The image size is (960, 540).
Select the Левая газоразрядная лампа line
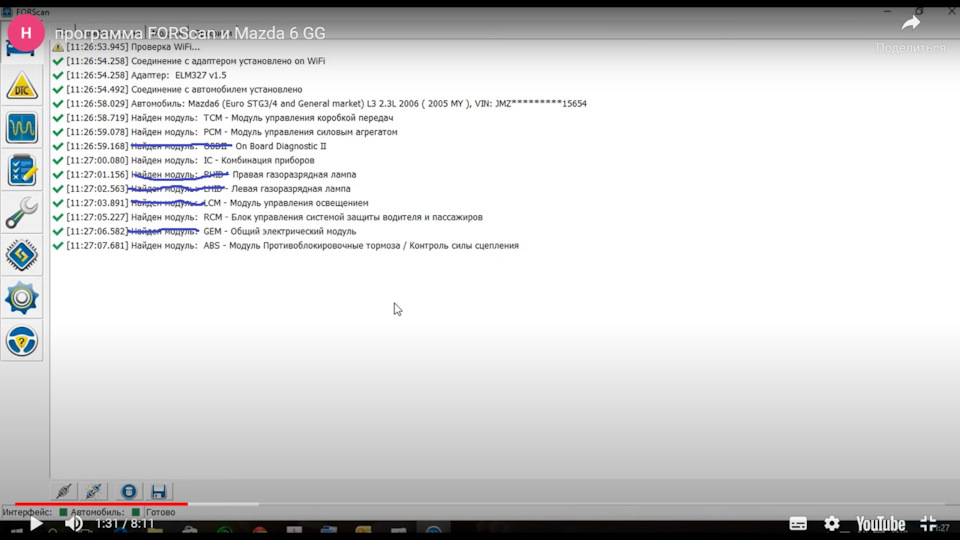point(201,189)
